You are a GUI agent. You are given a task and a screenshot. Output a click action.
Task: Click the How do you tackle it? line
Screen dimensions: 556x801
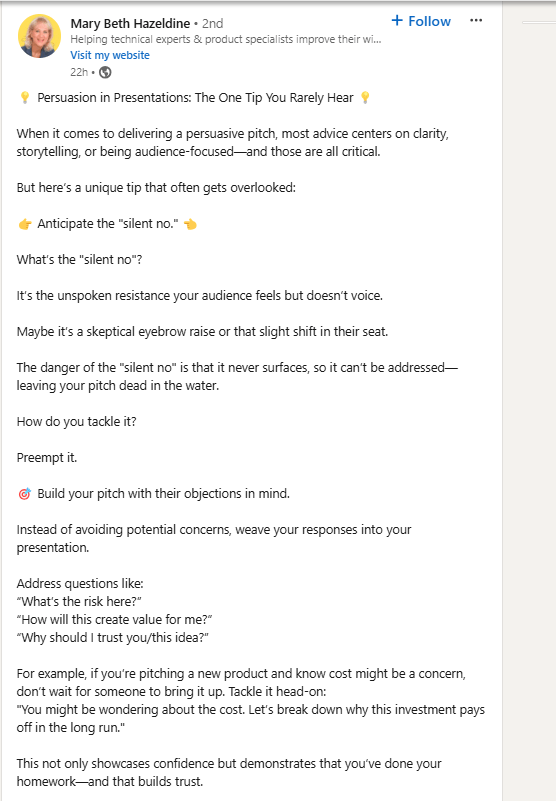77,422
